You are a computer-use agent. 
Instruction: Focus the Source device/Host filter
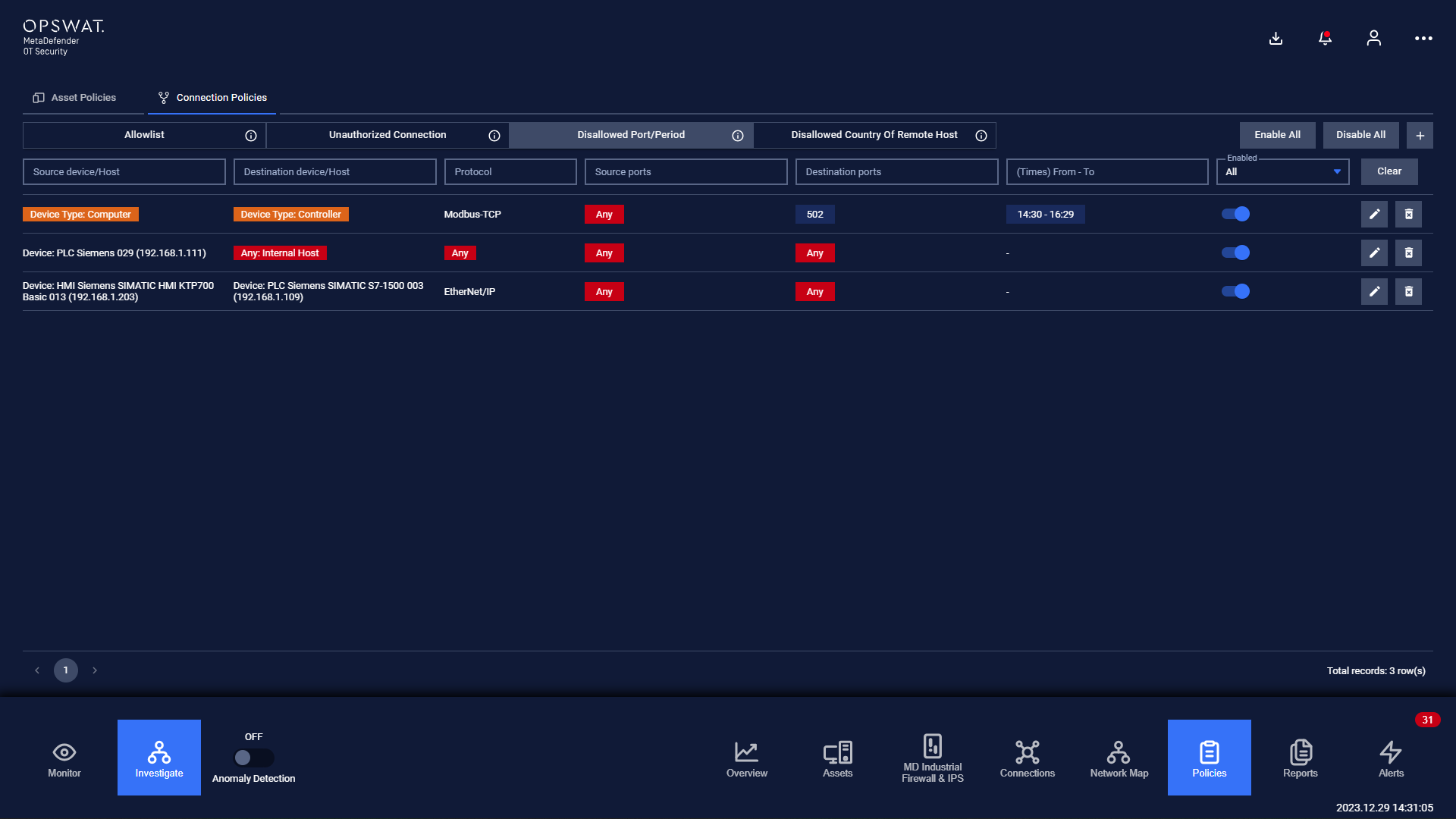[x=124, y=172]
